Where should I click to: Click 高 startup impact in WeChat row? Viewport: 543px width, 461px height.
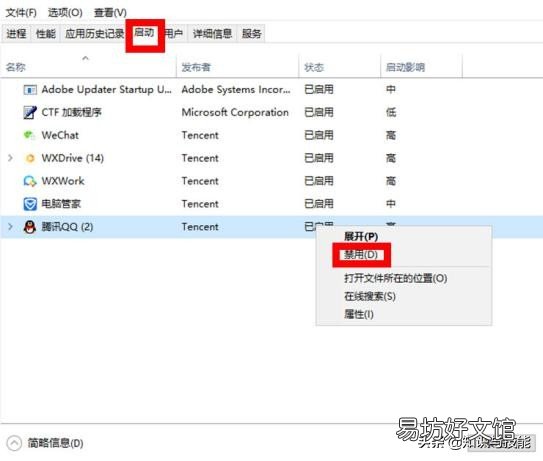pyautogui.click(x=391, y=135)
